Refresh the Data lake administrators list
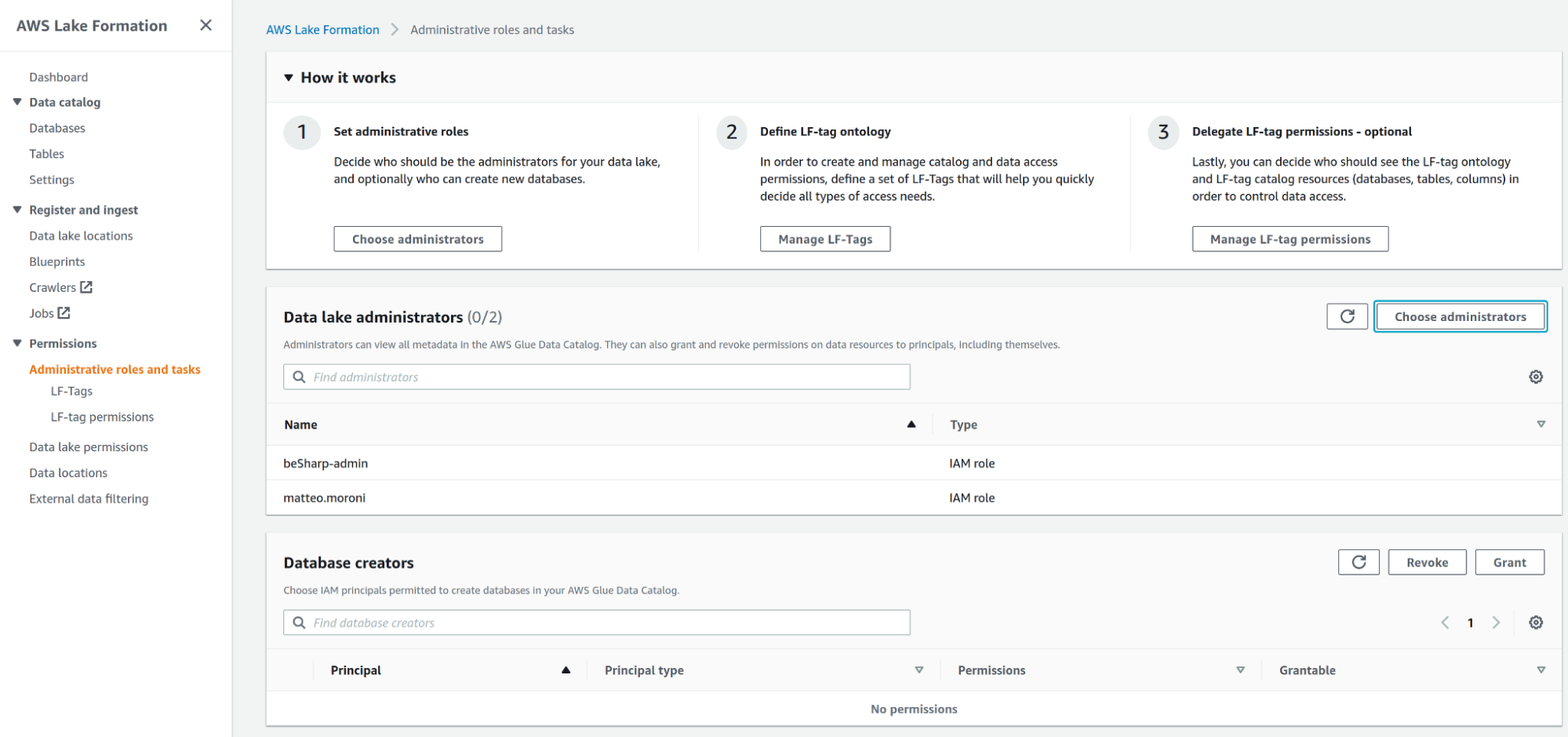Viewport: 1568px width, 737px height. (1347, 316)
